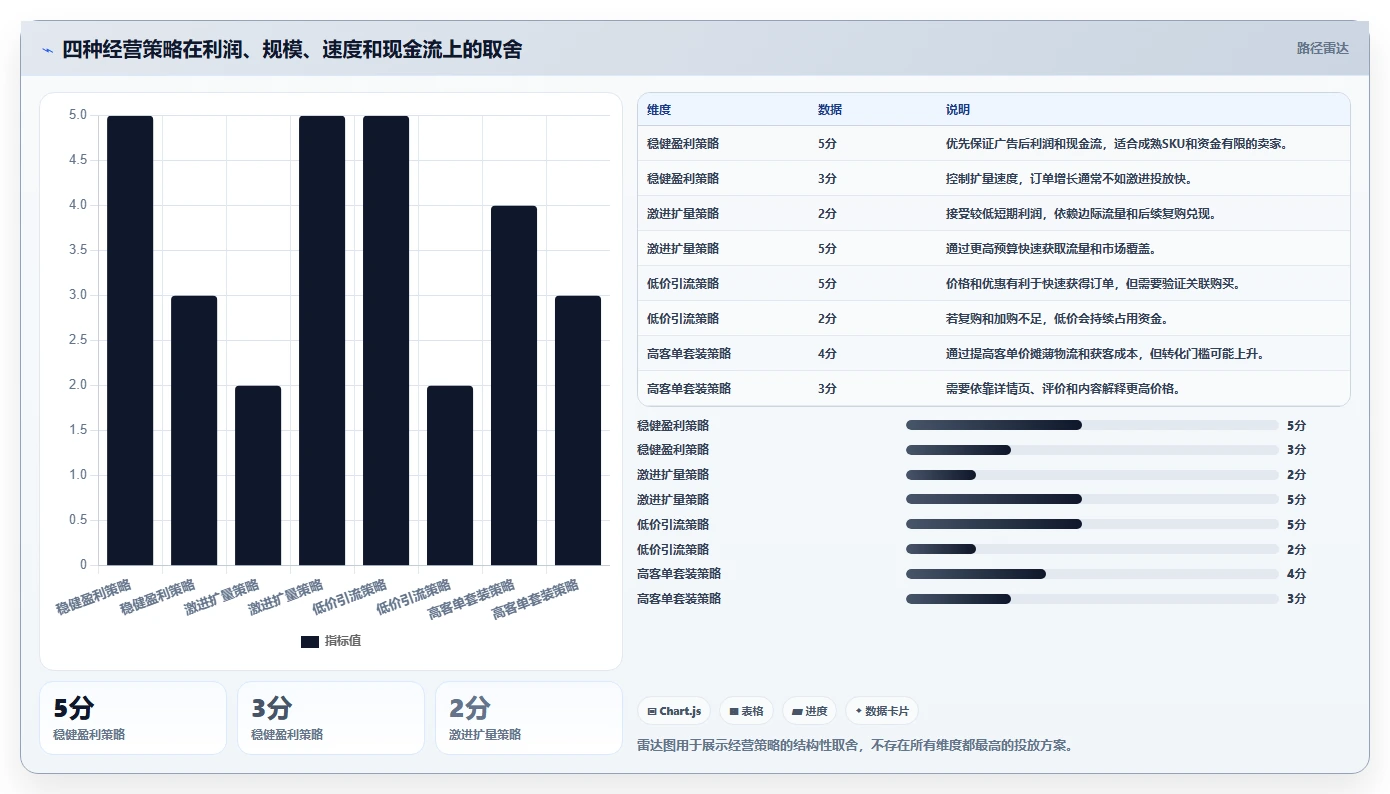The image size is (1390, 794).
Task: Open the 2分 激进扩量策略 summary card
Action: pos(529,718)
